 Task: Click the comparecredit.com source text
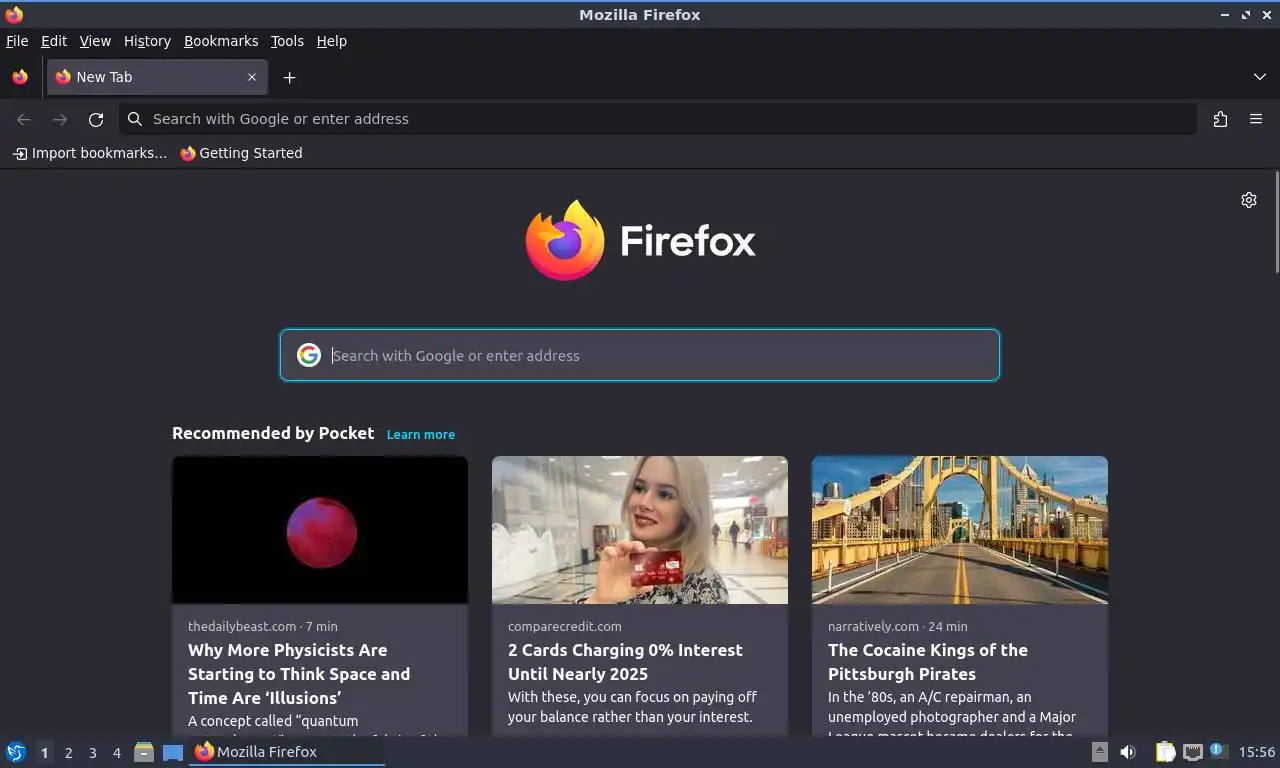[565, 626]
